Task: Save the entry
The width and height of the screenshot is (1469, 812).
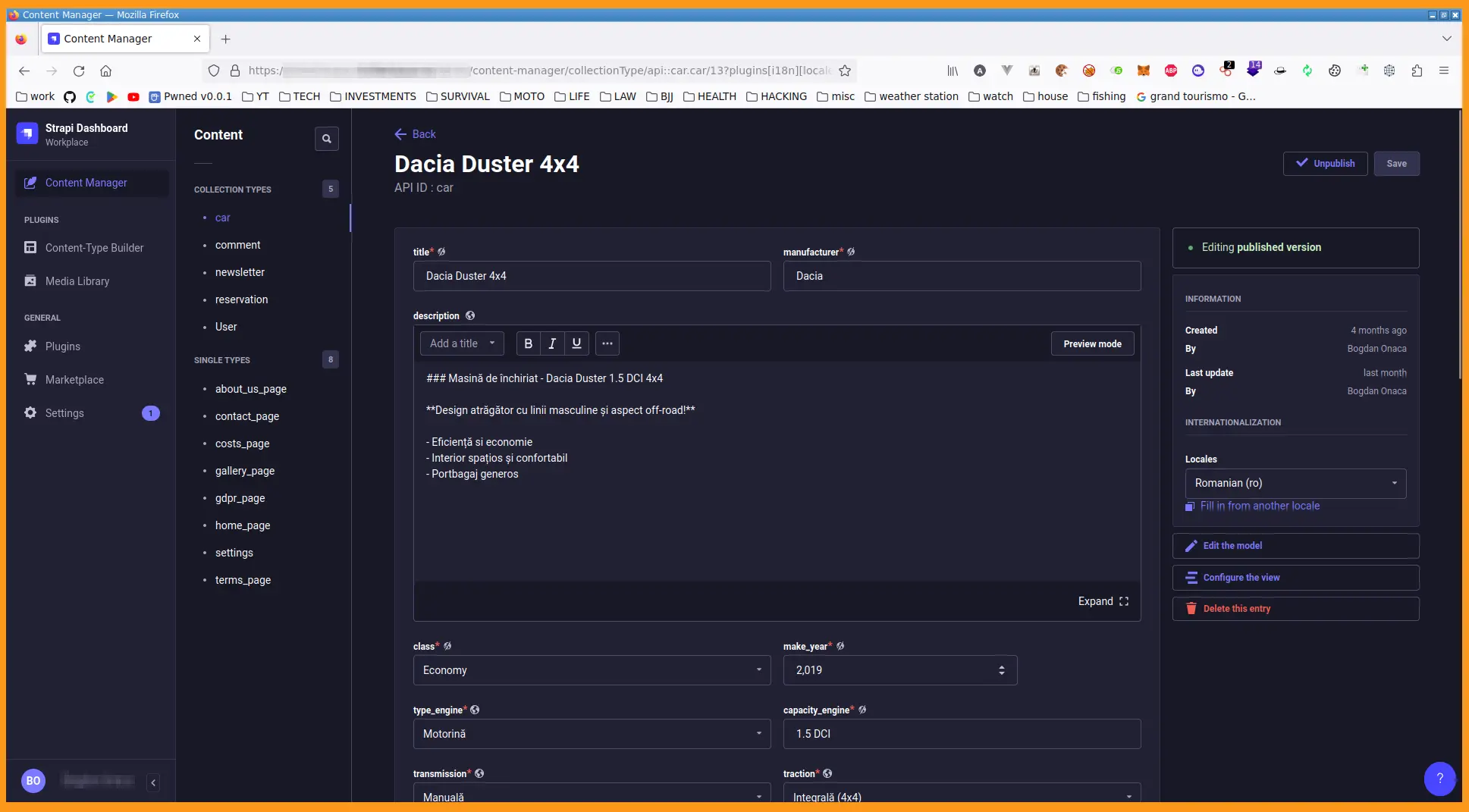Action: tap(1396, 164)
